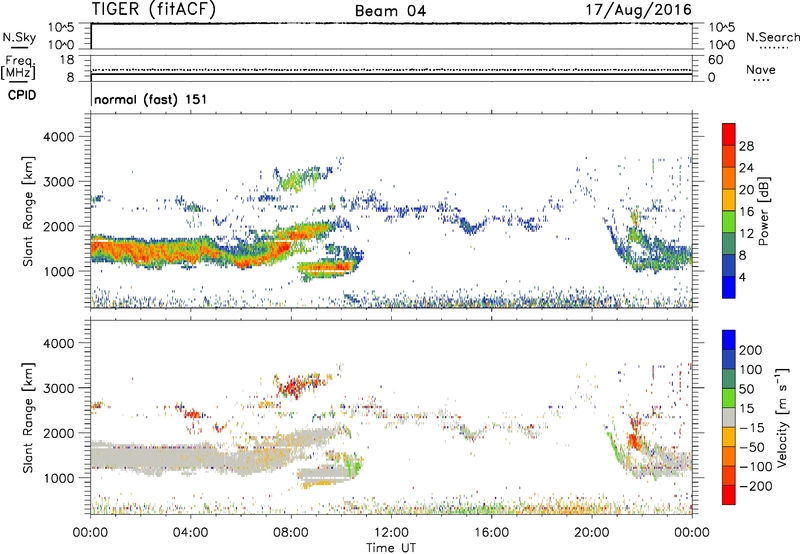Click the 'Freq. [MHz]' axis label
The height and width of the screenshot is (554, 800).
(x=19, y=68)
